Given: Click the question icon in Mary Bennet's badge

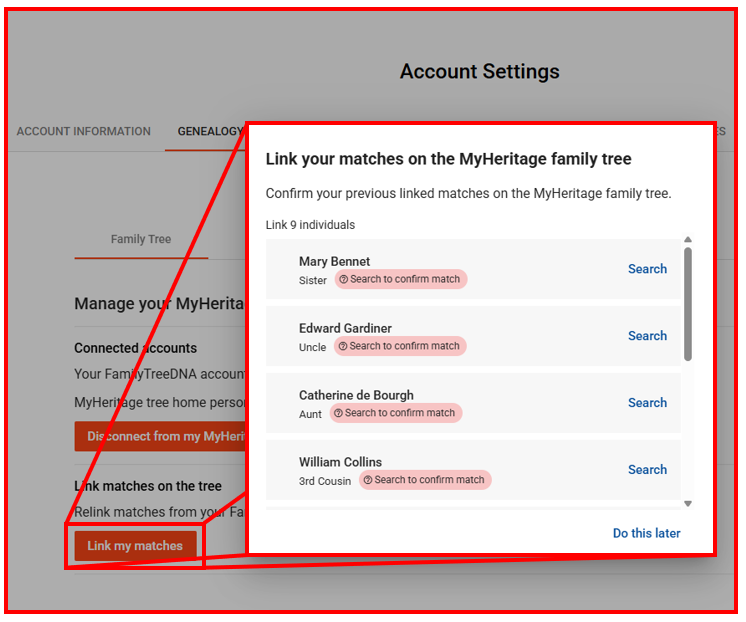Looking at the screenshot, I should tap(344, 279).
